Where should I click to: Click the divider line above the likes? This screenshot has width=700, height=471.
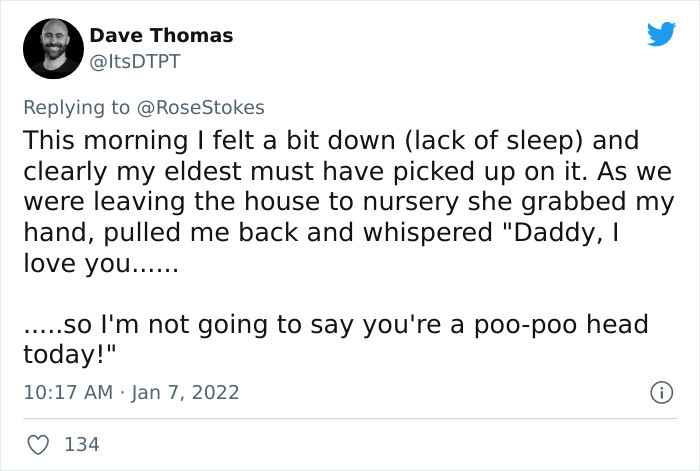click(x=349, y=418)
